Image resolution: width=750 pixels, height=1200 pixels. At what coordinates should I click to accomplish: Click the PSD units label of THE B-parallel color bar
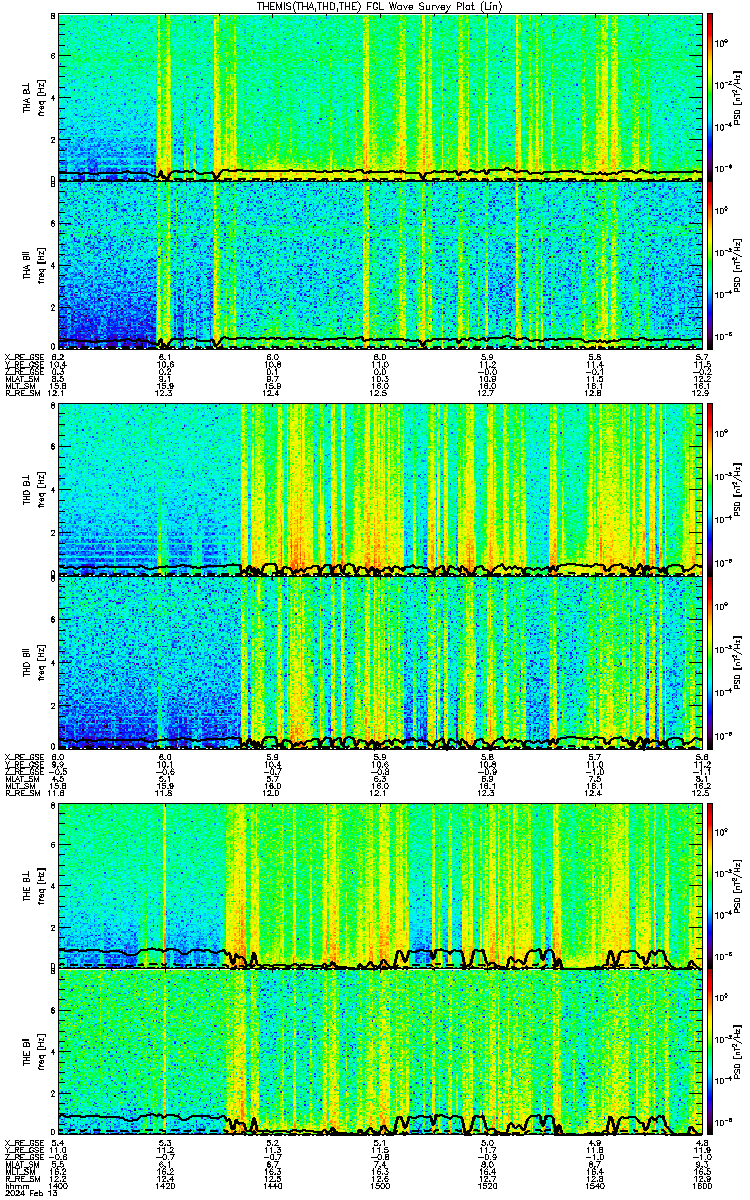click(738, 1052)
